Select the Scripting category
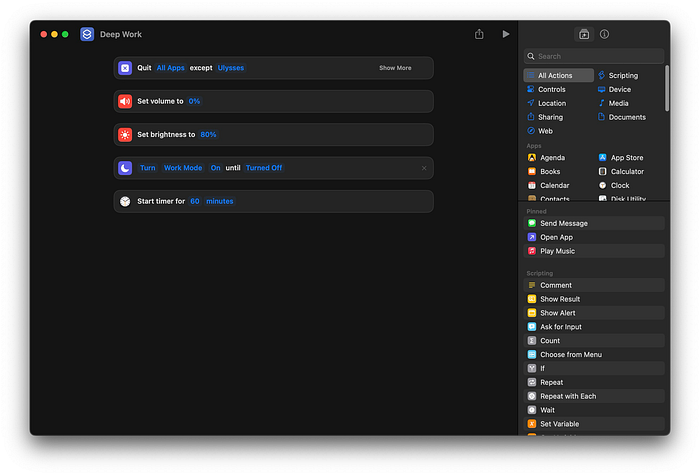 coord(618,75)
